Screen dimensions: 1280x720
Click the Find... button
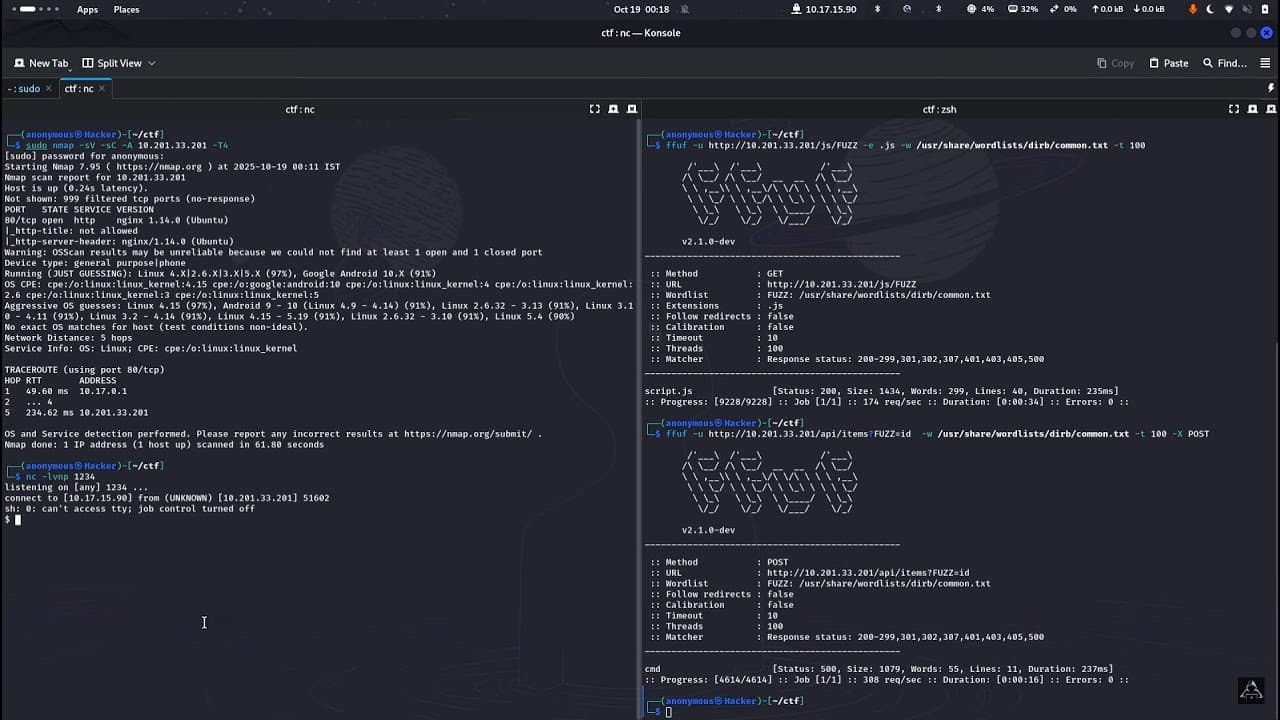pyautogui.click(x=1222, y=63)
